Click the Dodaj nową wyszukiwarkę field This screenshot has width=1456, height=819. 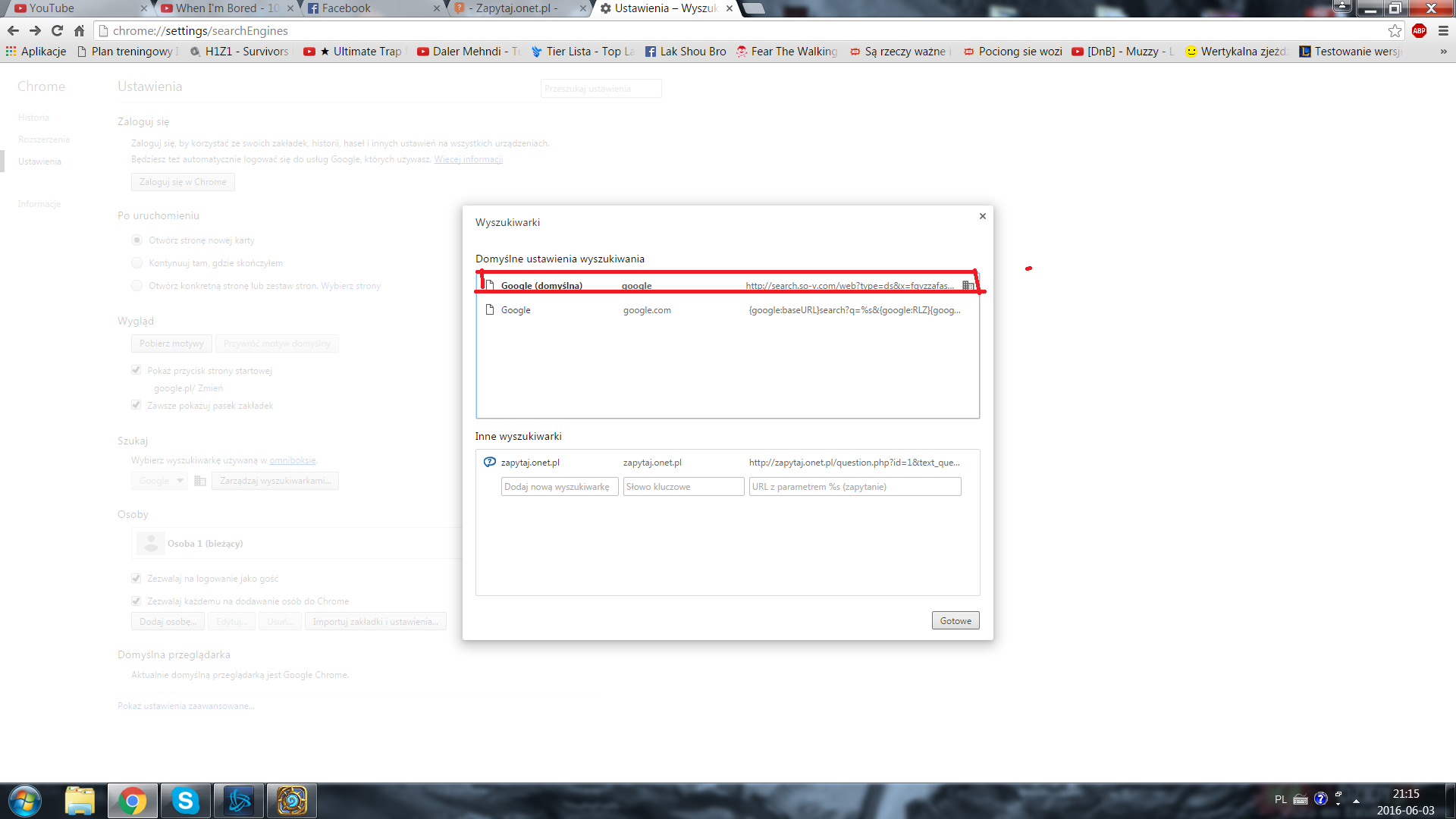click(560, 487)
